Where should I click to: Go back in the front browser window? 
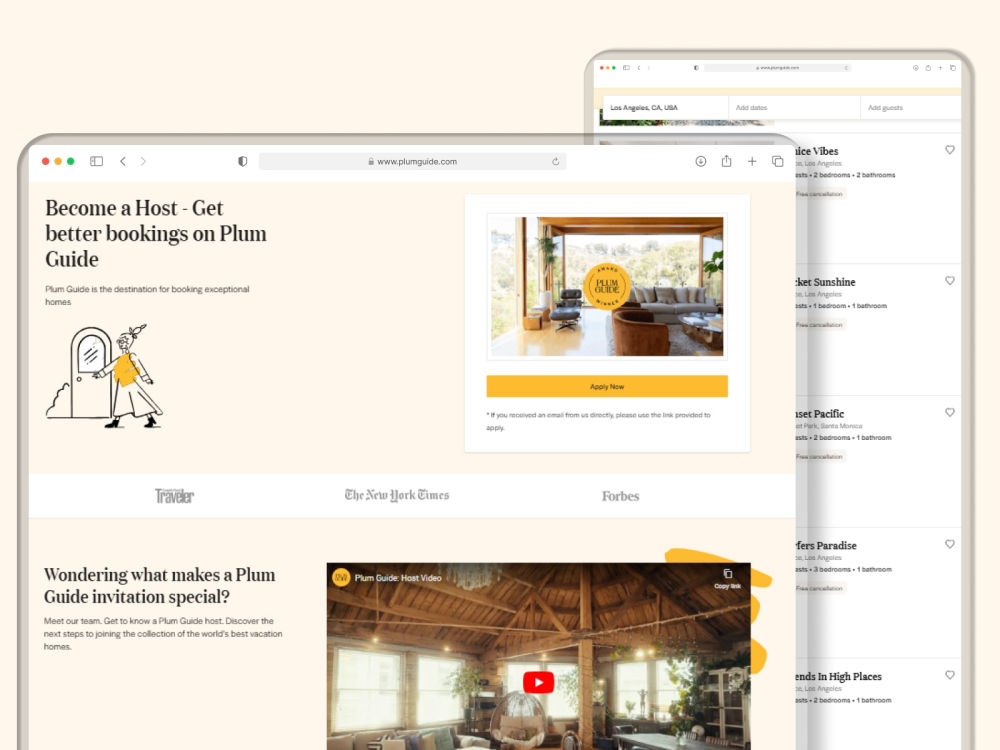(x=123, y=161)
